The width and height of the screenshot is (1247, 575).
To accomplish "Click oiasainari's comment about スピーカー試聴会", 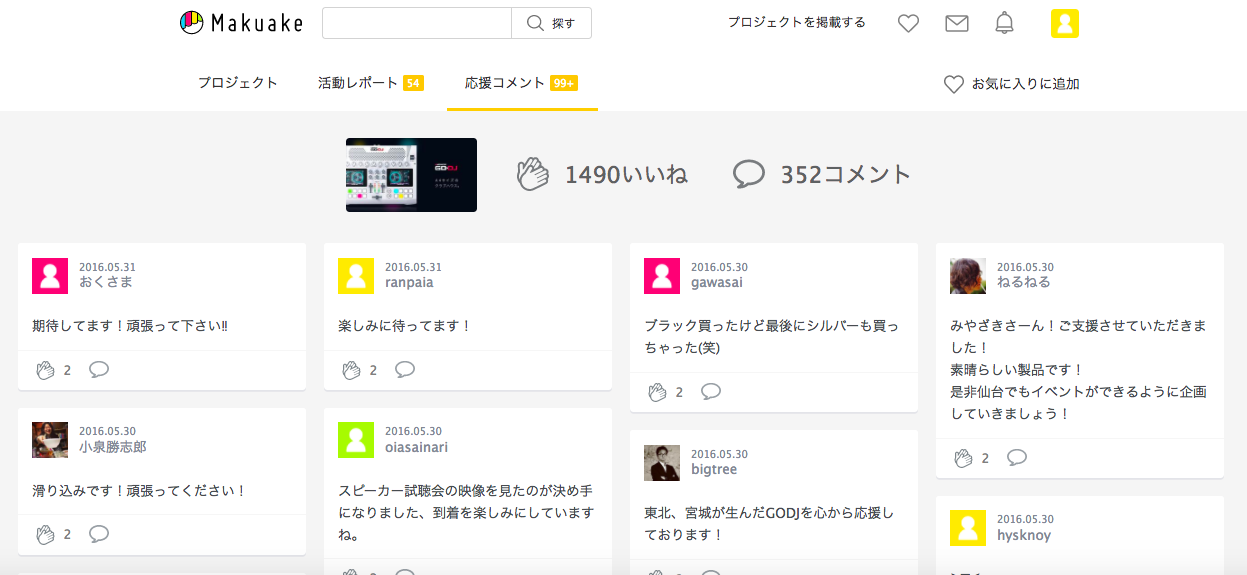I will [x=465, y=513].
